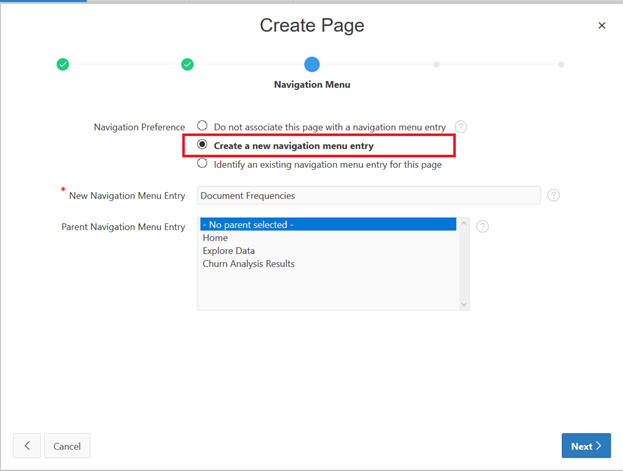Open help for Parent Navigation Menu Entry

[482, 227]
